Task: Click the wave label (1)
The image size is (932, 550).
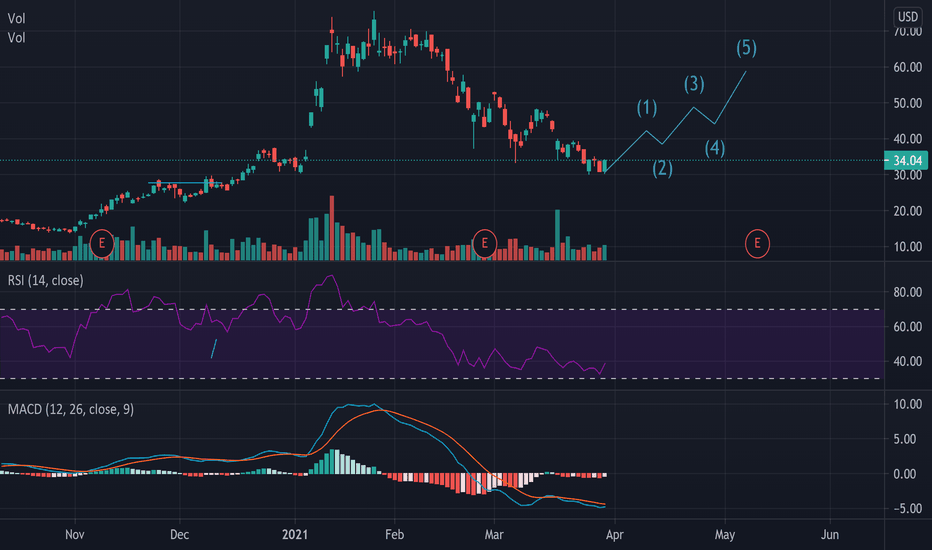Action: [647, 108]
